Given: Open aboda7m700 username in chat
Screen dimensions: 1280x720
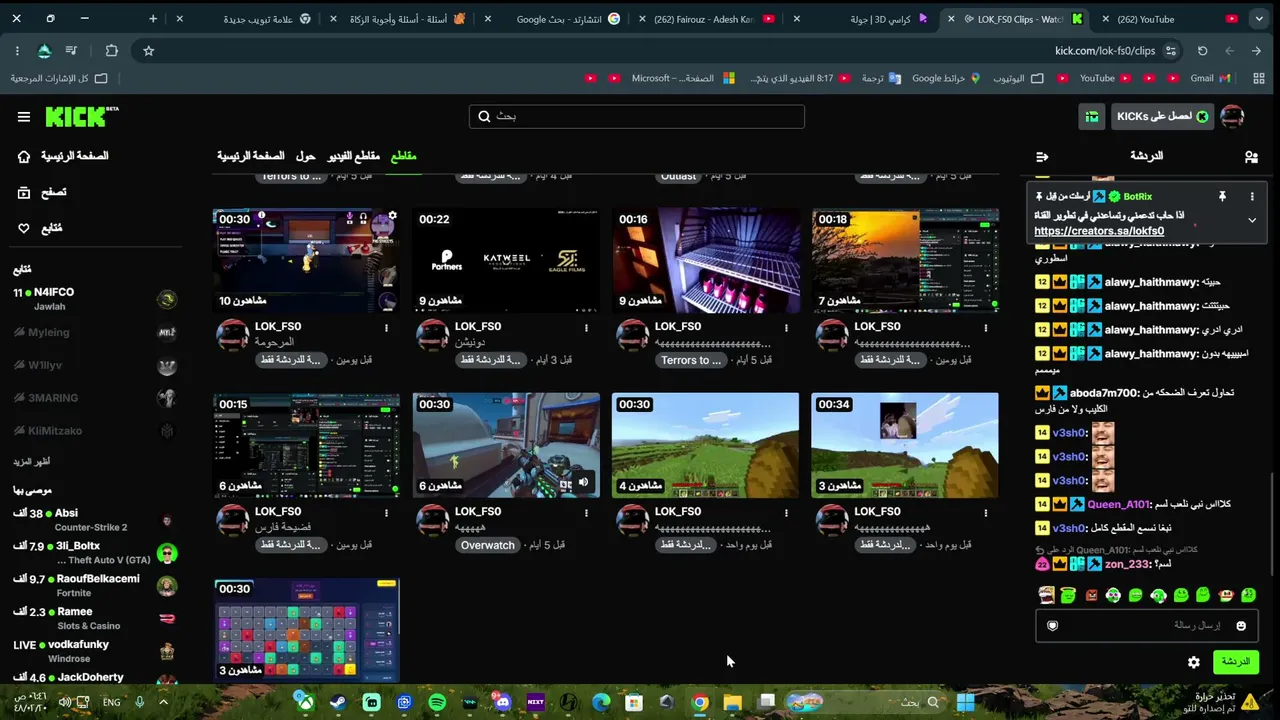Looking at the screenshot, I should [x=1104, y=393].
